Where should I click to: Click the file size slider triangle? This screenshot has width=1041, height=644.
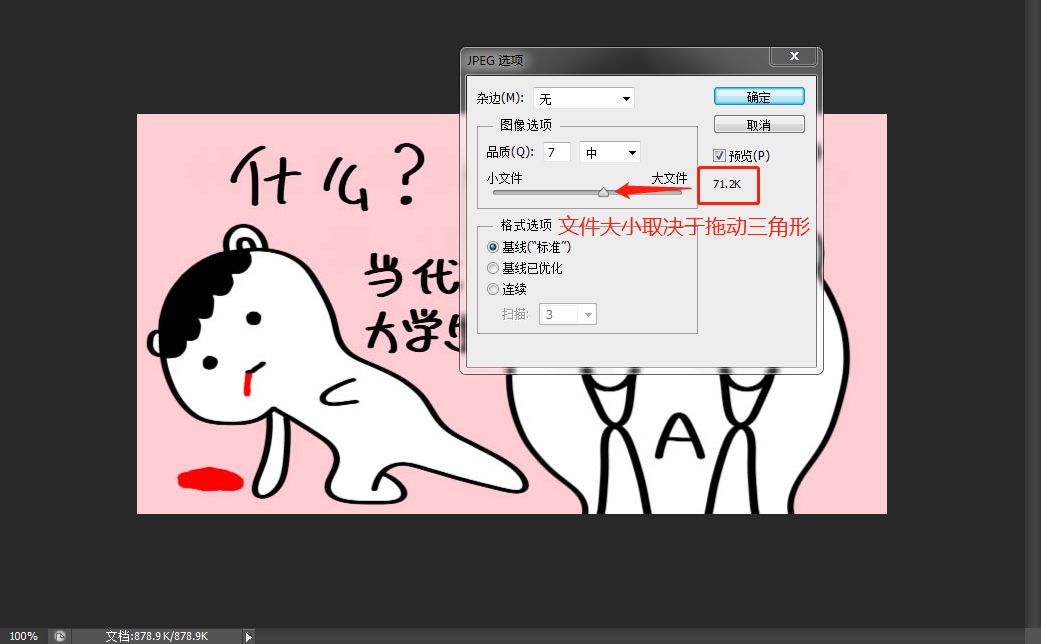604,192
